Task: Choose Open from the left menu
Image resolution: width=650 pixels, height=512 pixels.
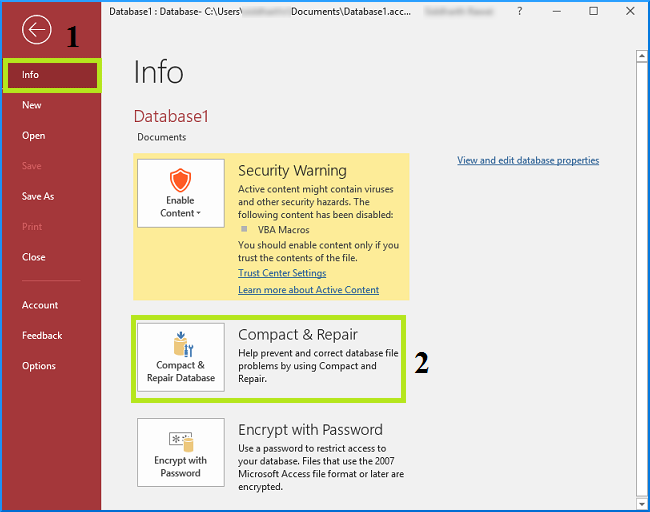Action: (x=34, y=136)
